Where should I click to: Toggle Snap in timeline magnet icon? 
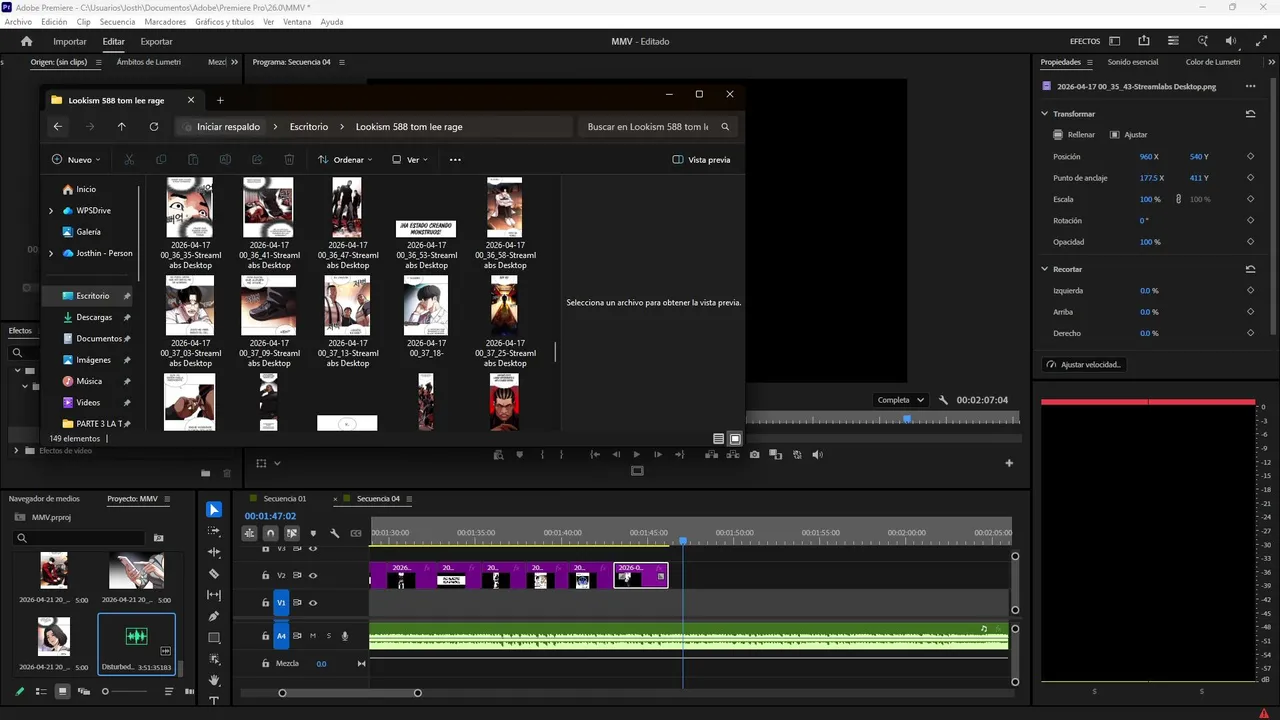coord(270,534)
